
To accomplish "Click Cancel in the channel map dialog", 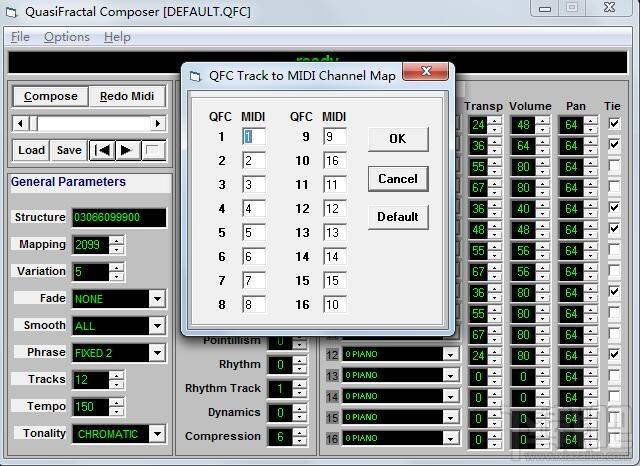I will click(x=398, y=179).
